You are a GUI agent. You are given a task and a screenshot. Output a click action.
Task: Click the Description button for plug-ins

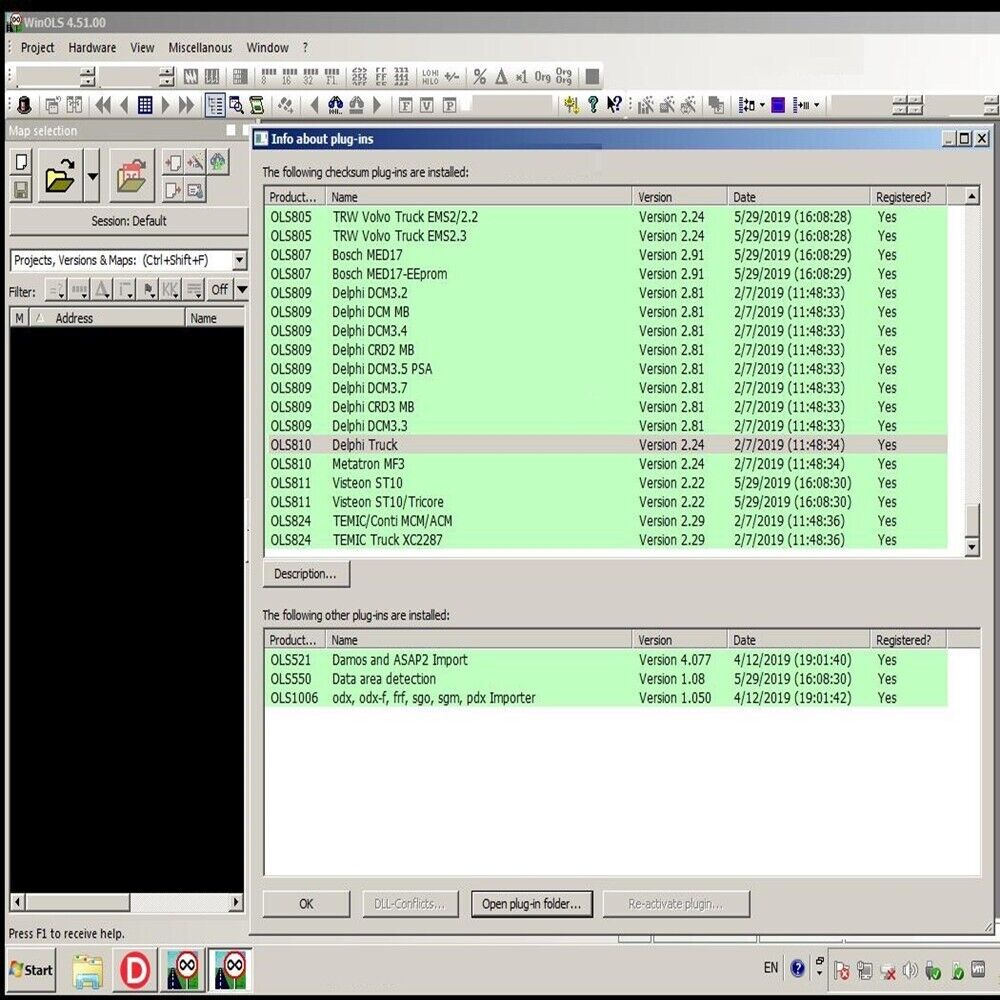click(306, 573)
